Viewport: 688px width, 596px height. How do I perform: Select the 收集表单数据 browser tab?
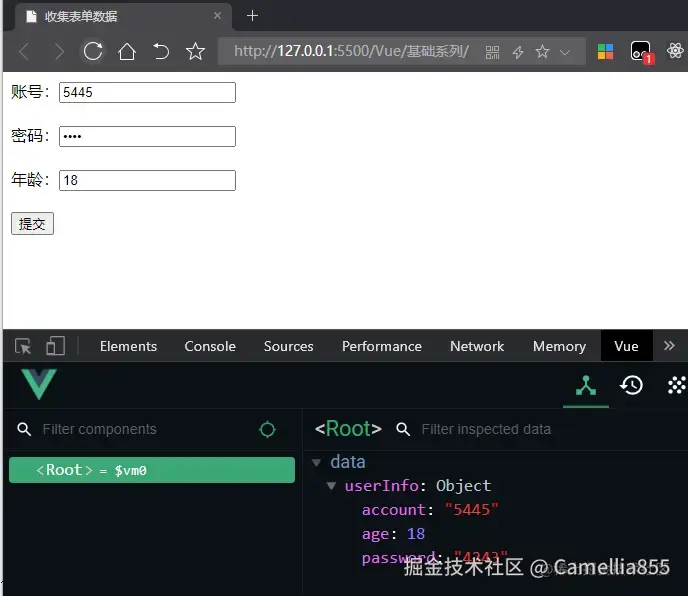(x=123, y=17)
